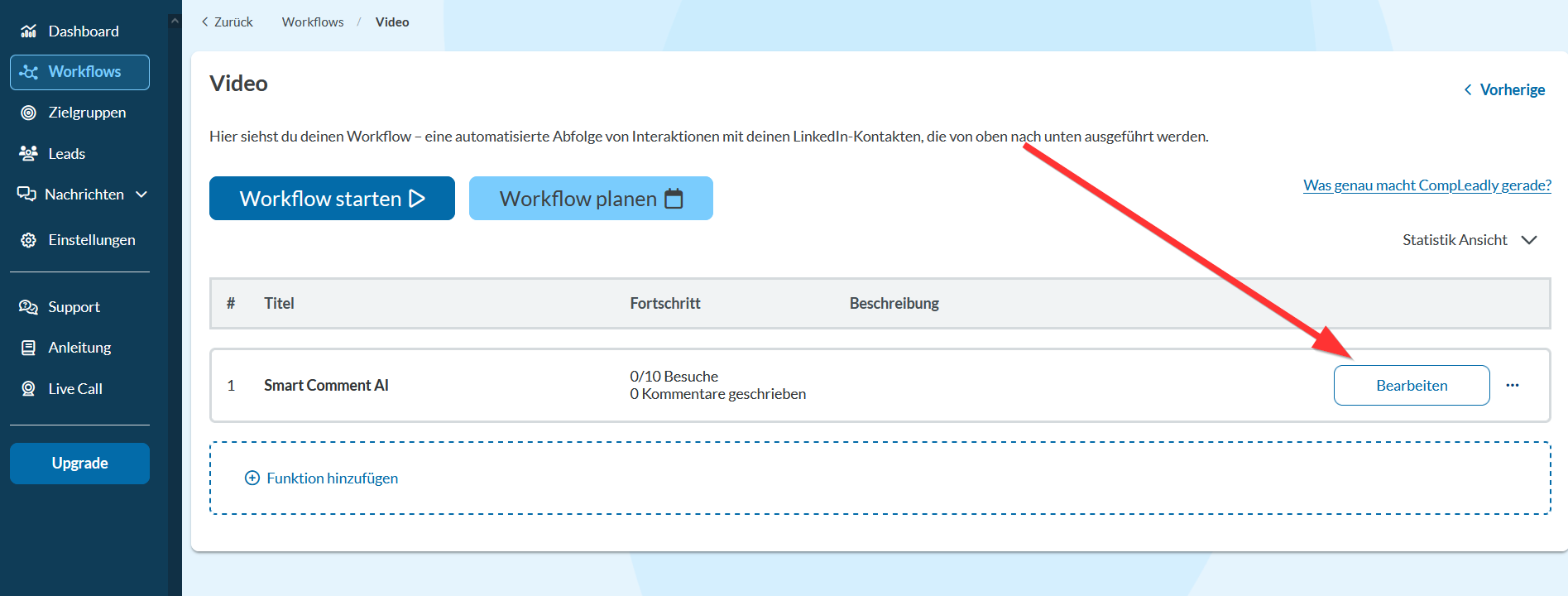
Task: Click the Live Call webcam icon
Action: coord(28,388)
